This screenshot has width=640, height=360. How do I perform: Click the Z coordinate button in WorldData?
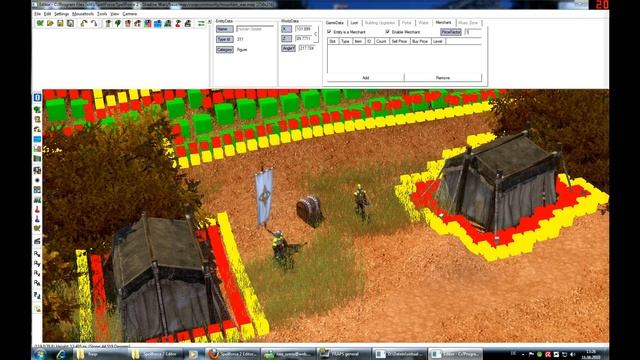click(286, 38)
